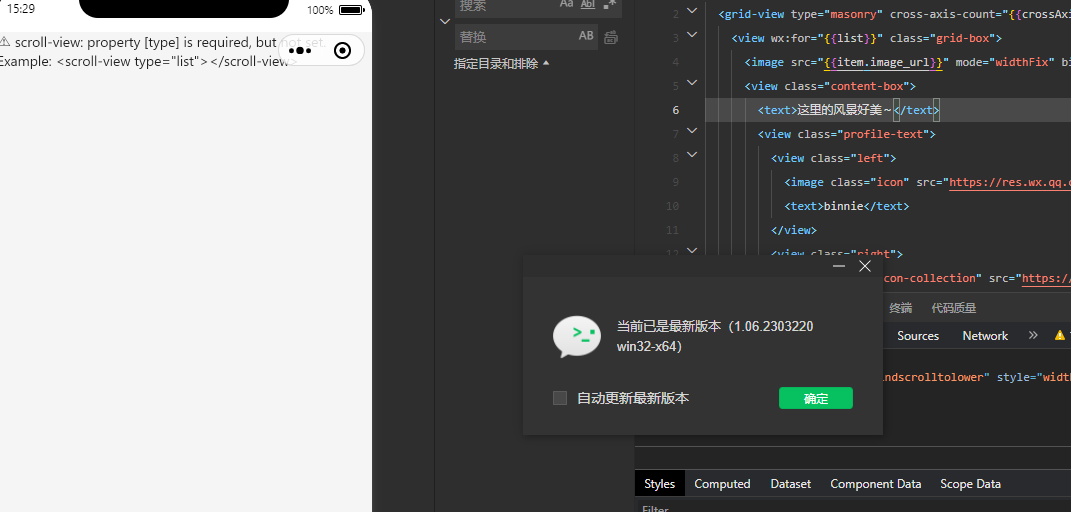The image size is (1071, 512).
Task: Select the Computed tab
Action: coord(722,483)
